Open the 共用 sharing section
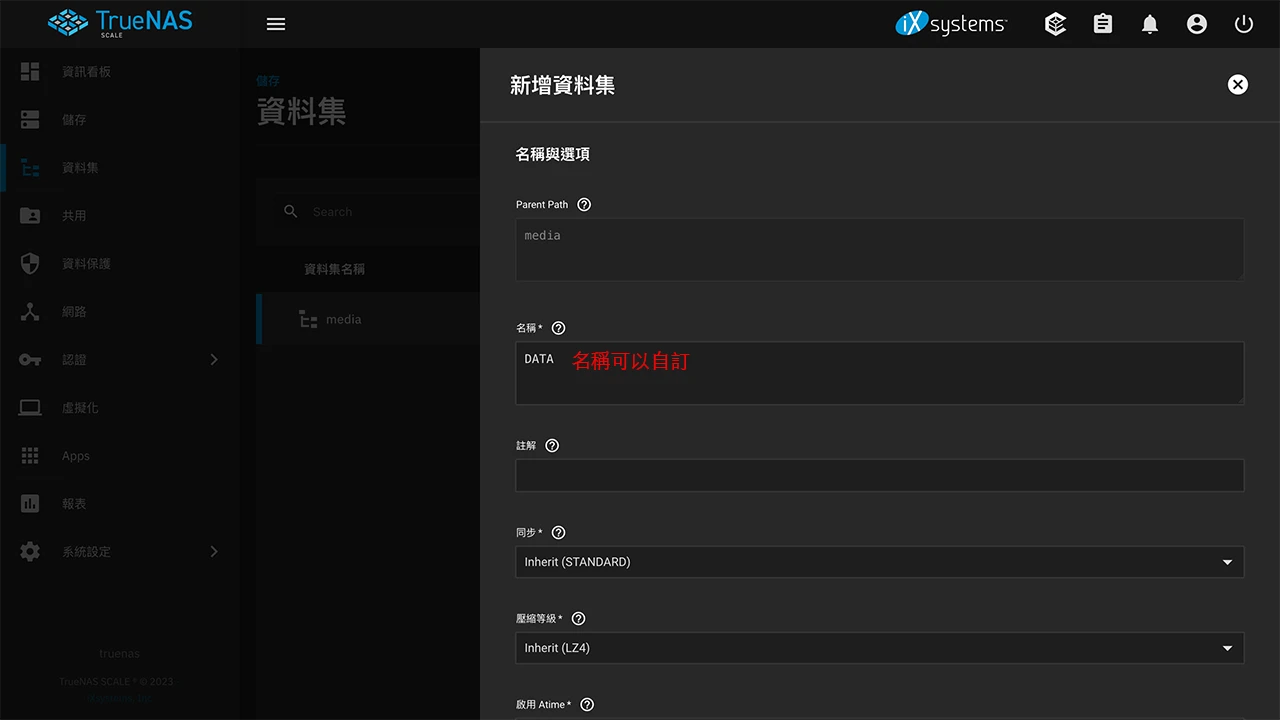This screenshot has height=720, width=1280. (x=74, y=215)
